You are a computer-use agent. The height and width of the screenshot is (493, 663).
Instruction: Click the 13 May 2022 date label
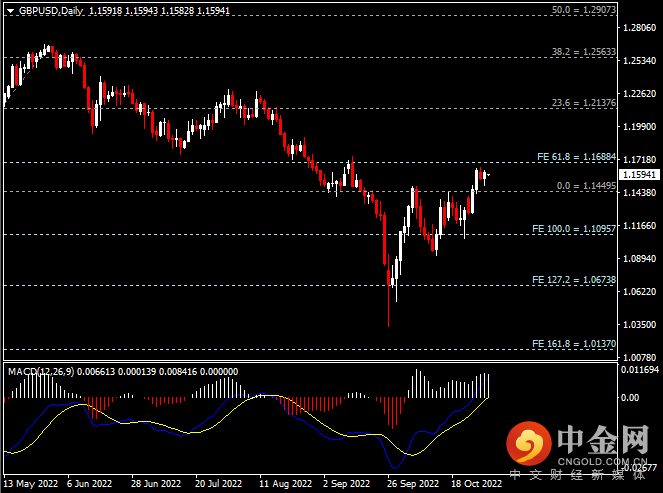30,484
